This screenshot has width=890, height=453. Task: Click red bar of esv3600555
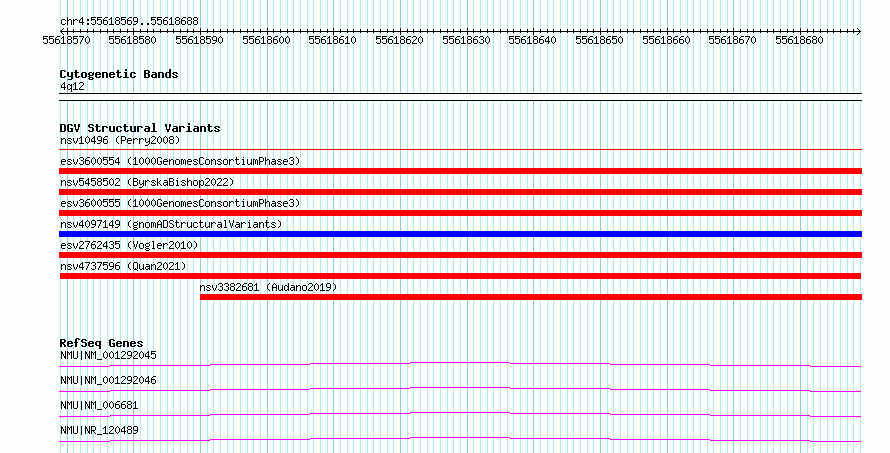point(461,213)
